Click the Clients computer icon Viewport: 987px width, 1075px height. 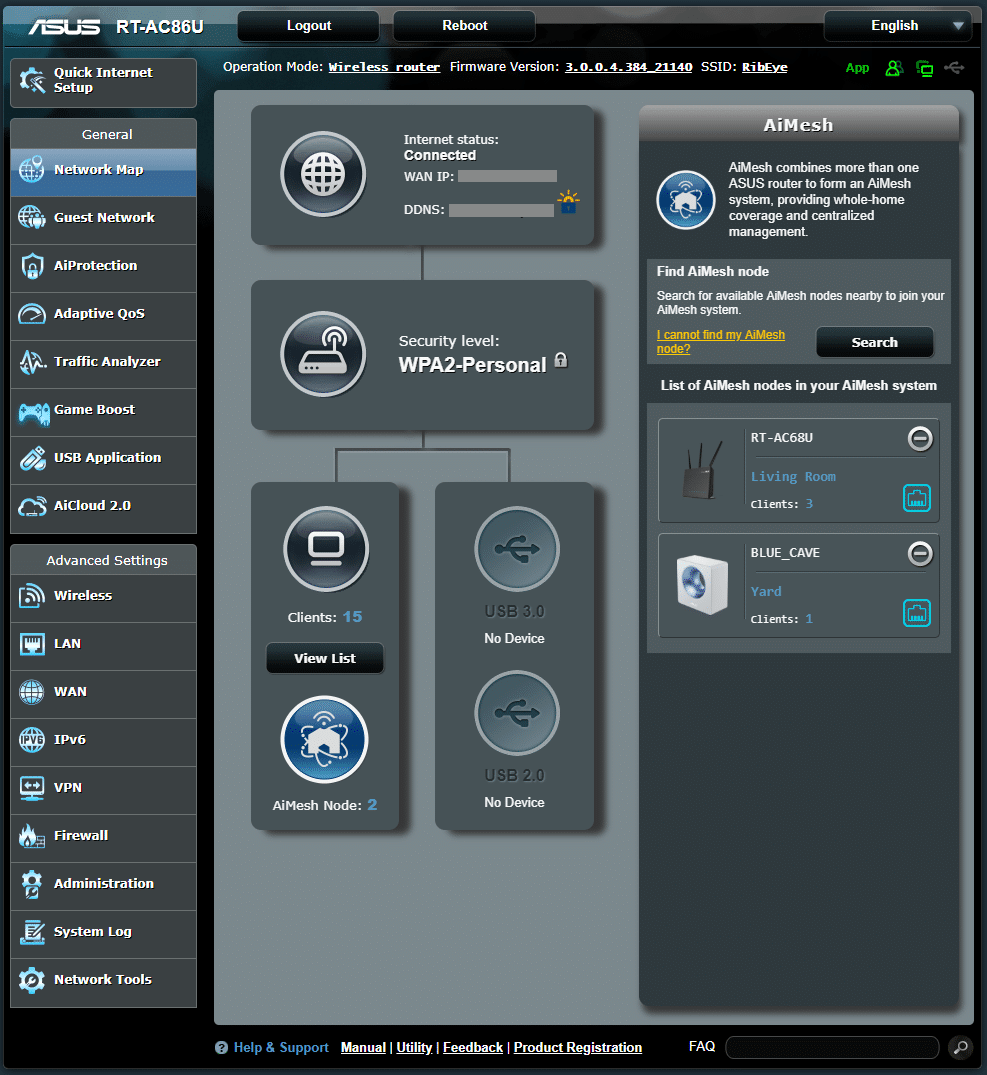coord(326,549)
